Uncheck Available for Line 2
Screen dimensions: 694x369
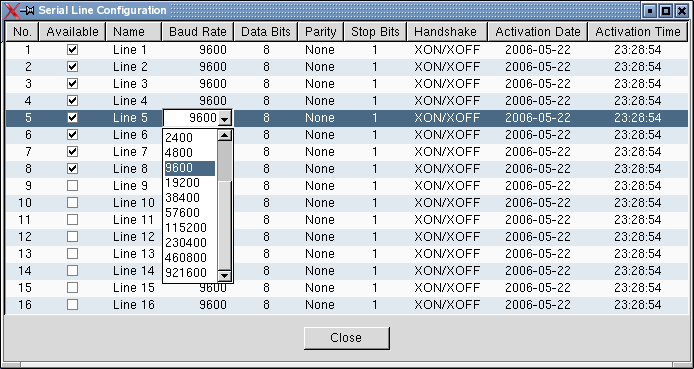[72, 67]
